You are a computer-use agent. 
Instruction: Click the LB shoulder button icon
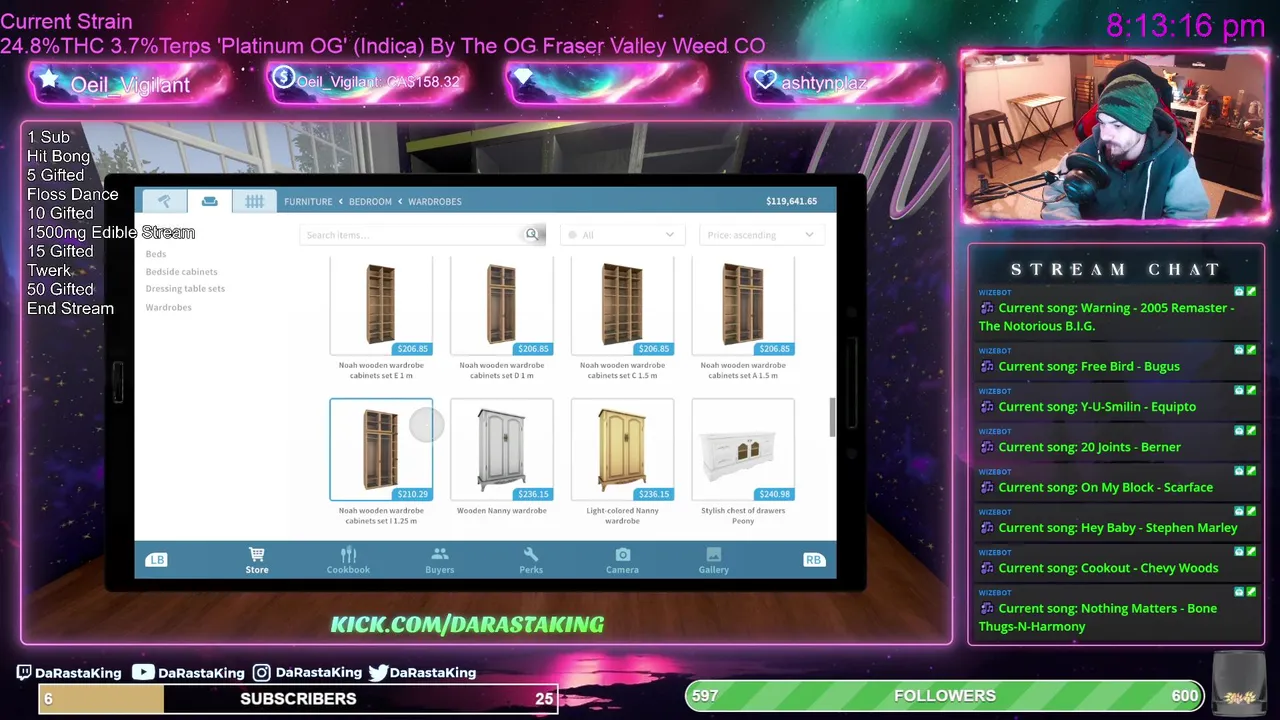pos(157,560)
